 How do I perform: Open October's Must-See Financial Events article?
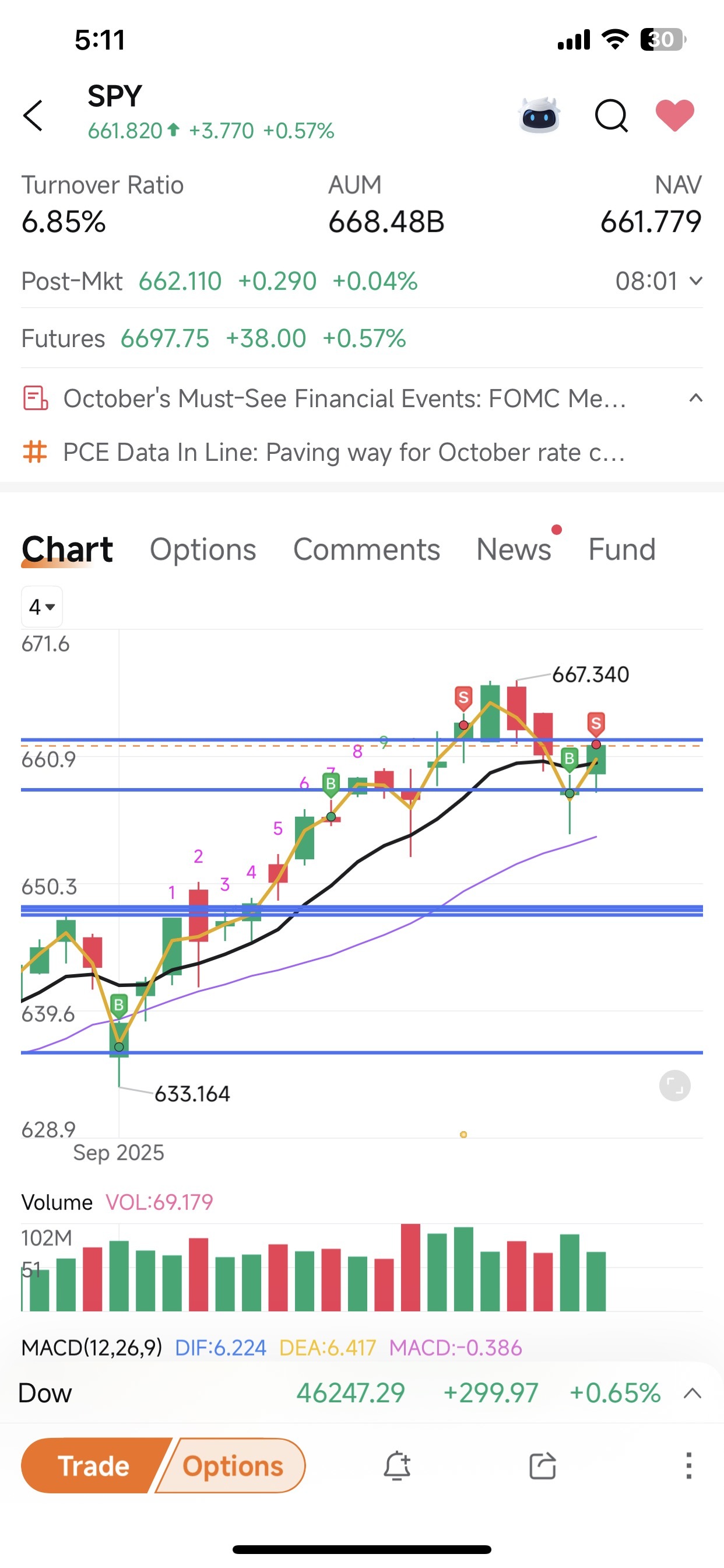point(345,398)
